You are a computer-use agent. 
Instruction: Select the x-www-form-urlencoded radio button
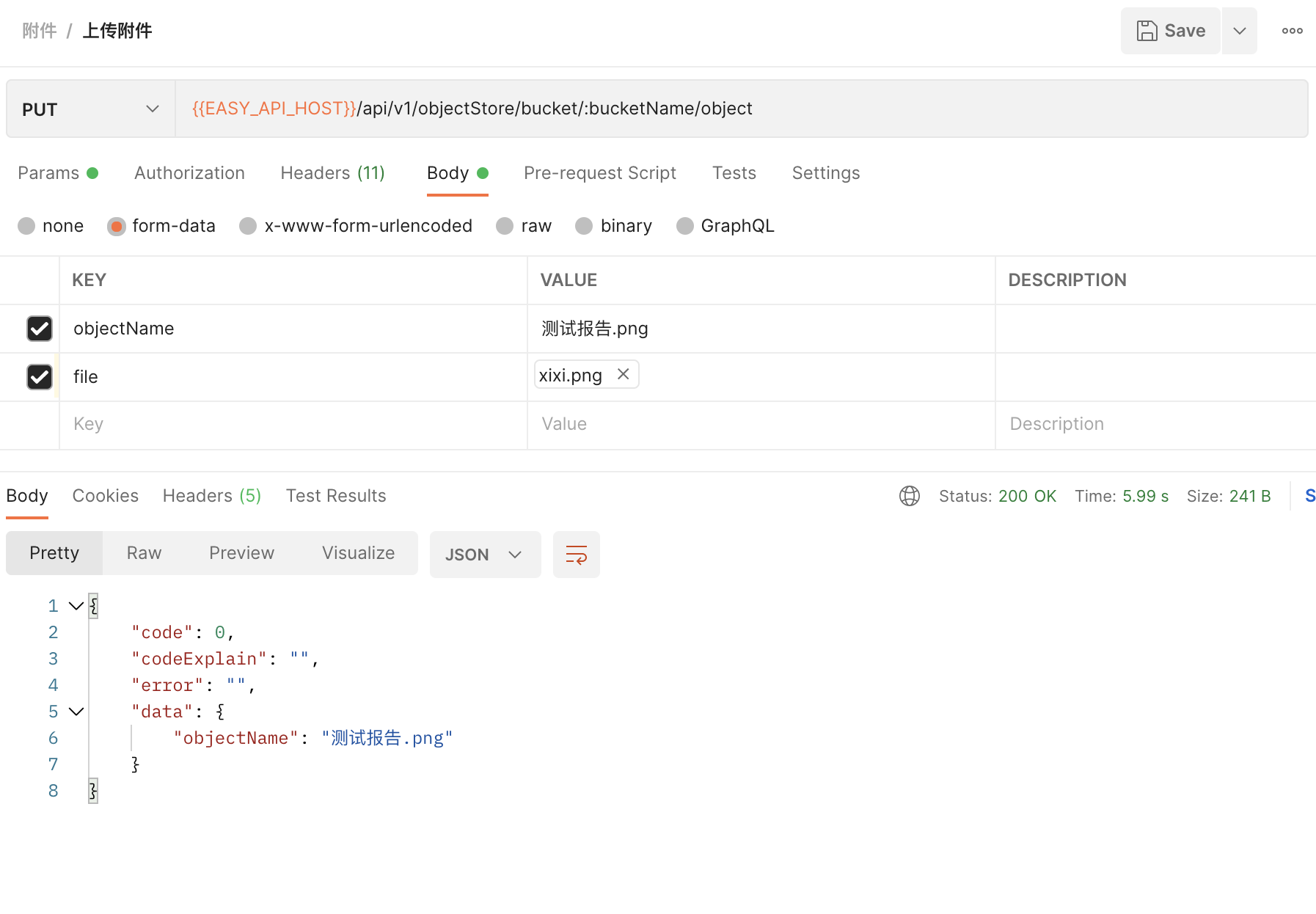pos(248,226)
